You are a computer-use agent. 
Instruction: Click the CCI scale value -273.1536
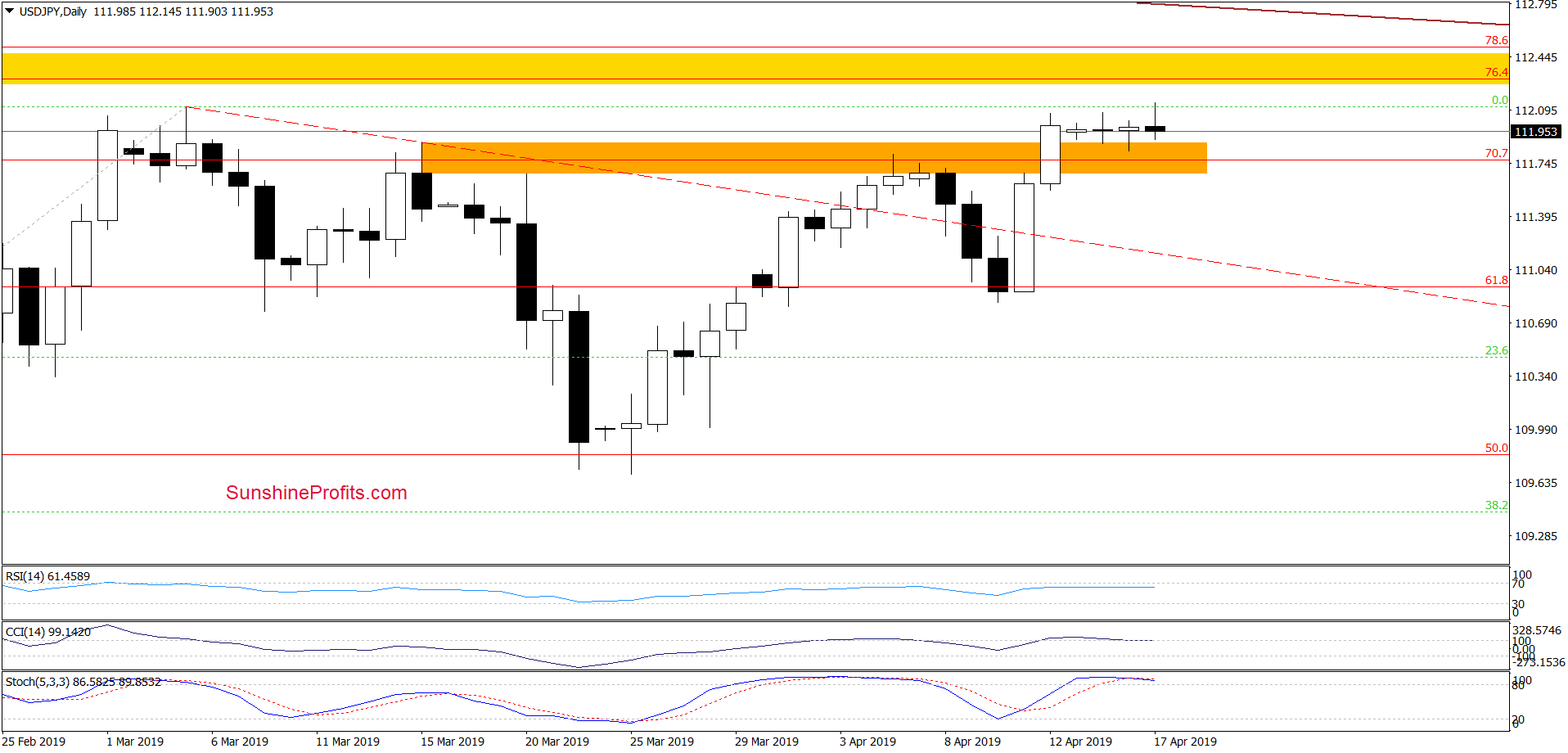(x=1539, y=662)
